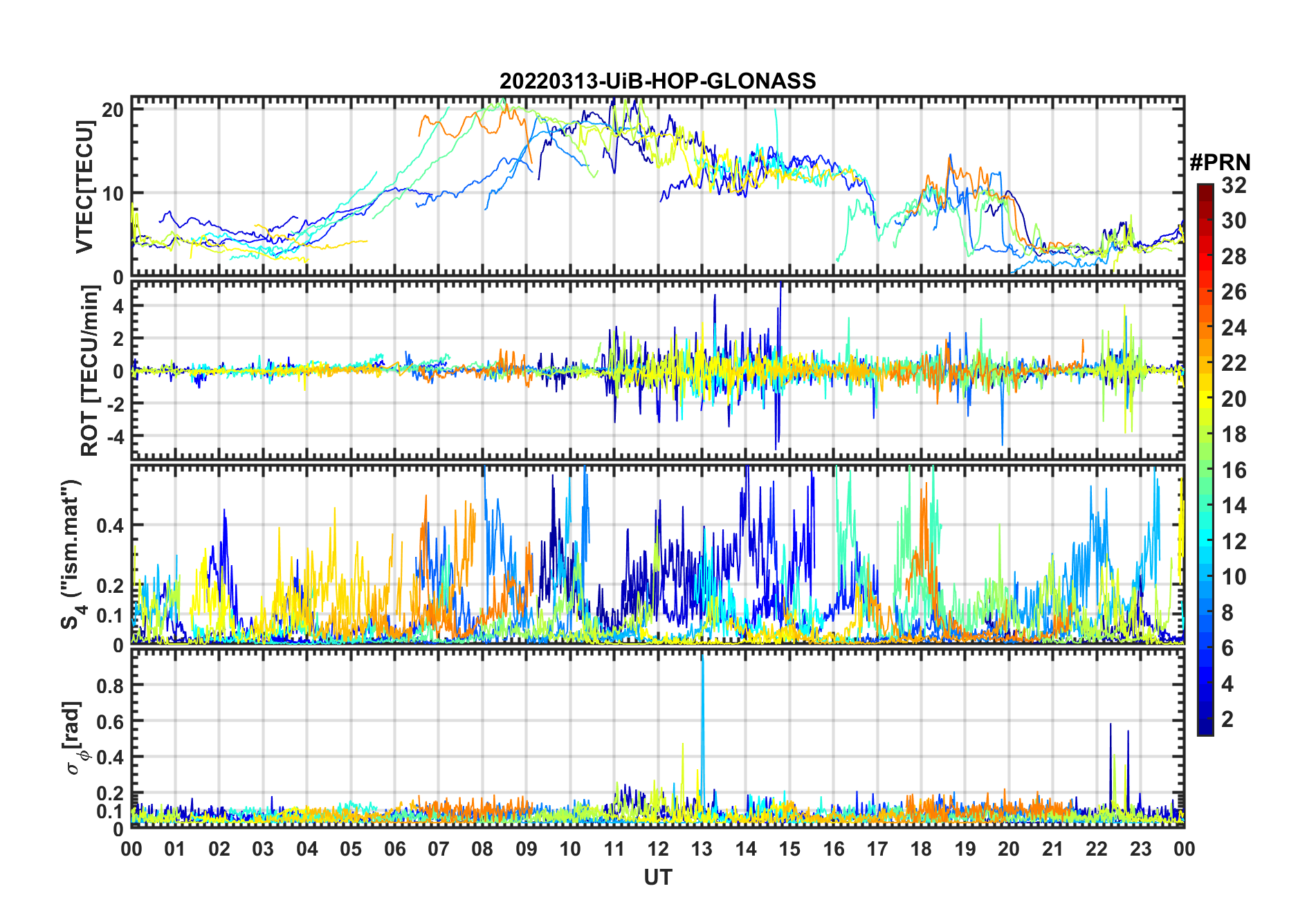Click the S4 y-axis label
Image resolution: width=1316 pixels, height=920 pixels.
click(71, 555)
